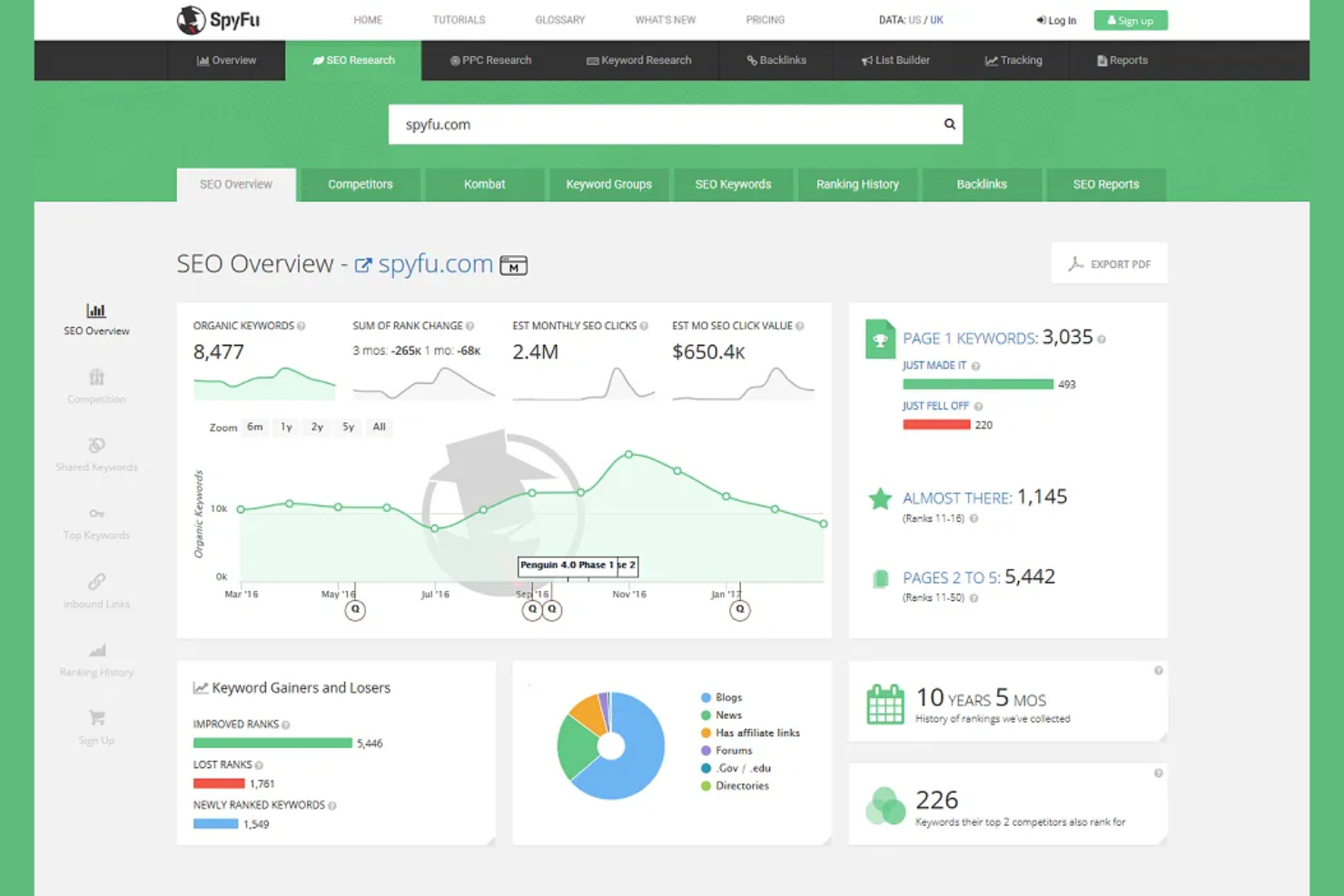Select the 6m chart zoom range
This screenshot has width=1344, height=896.
point(255,427)
